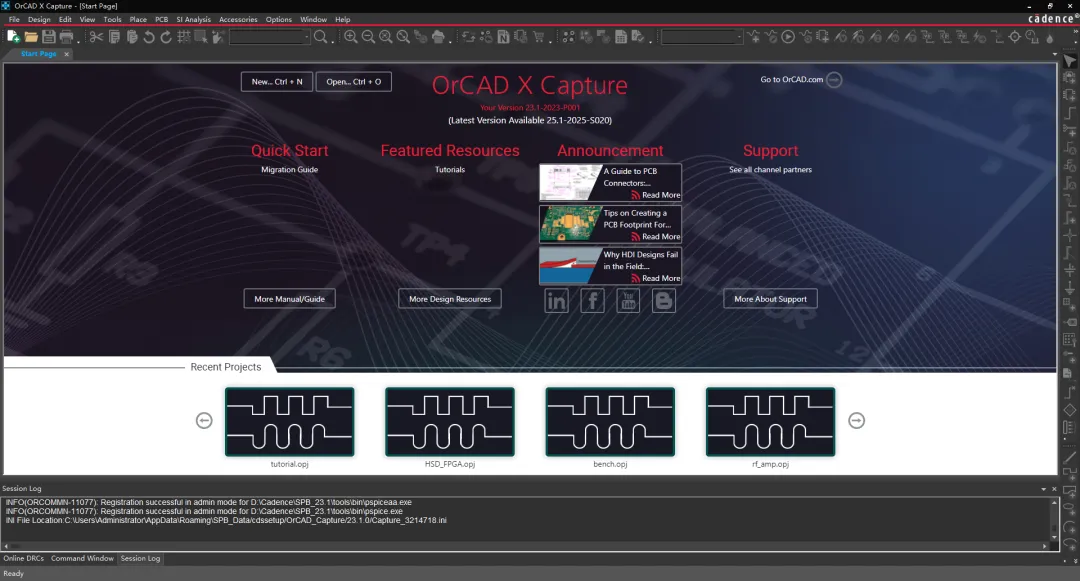
Task: Click the New Simulation Profile icon
Action: [x=754, y=36]
